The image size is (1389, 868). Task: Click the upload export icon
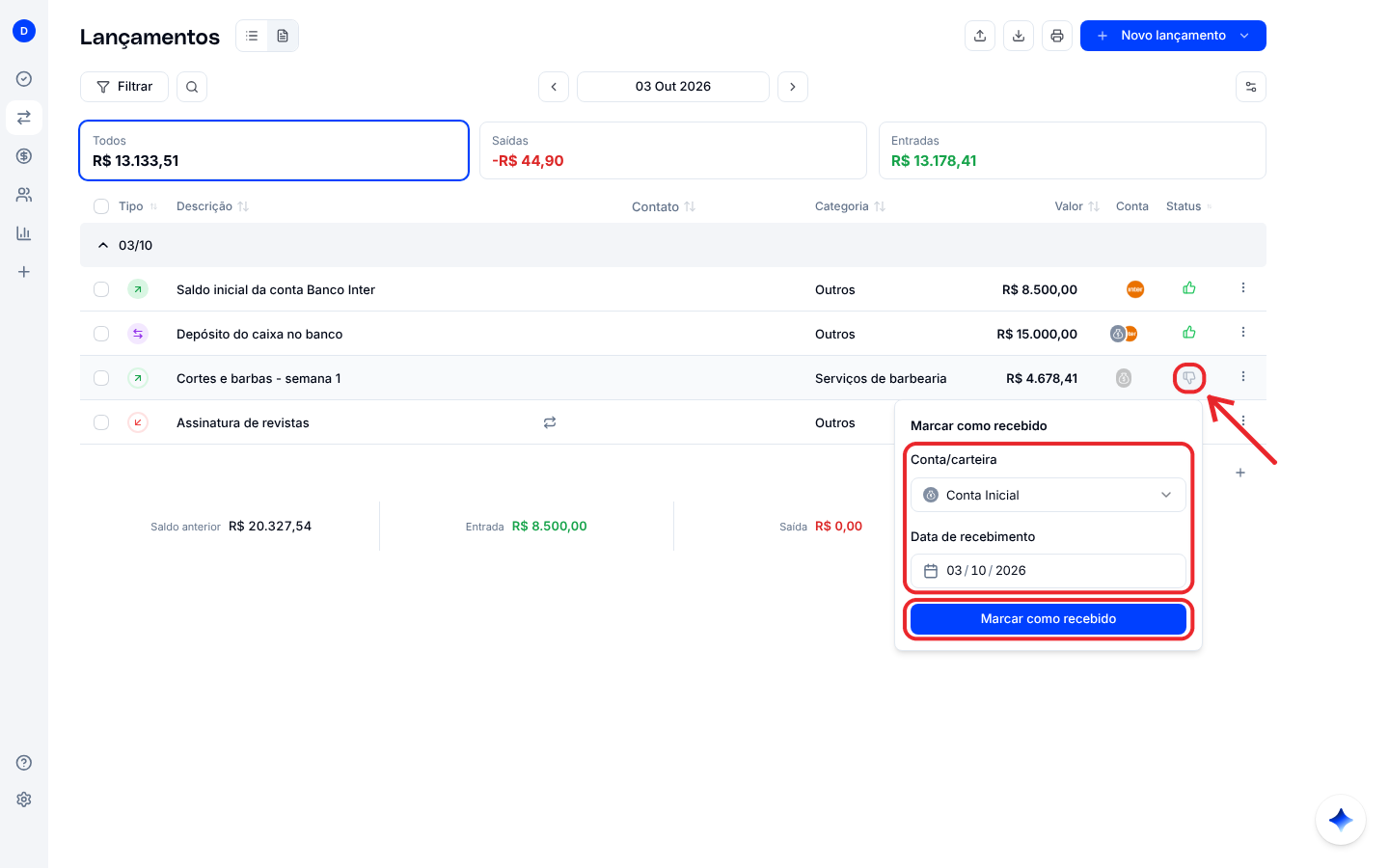pos(980,36)
